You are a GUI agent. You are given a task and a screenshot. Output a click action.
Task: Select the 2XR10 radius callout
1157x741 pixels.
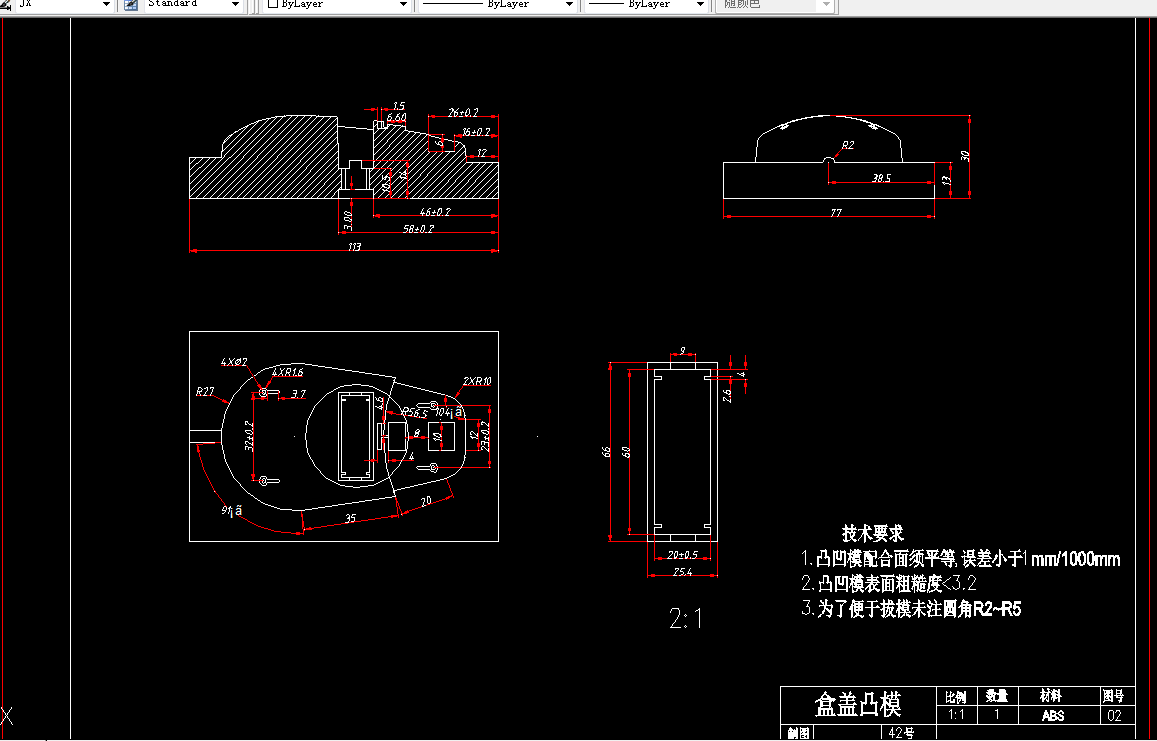pos(477,382)
